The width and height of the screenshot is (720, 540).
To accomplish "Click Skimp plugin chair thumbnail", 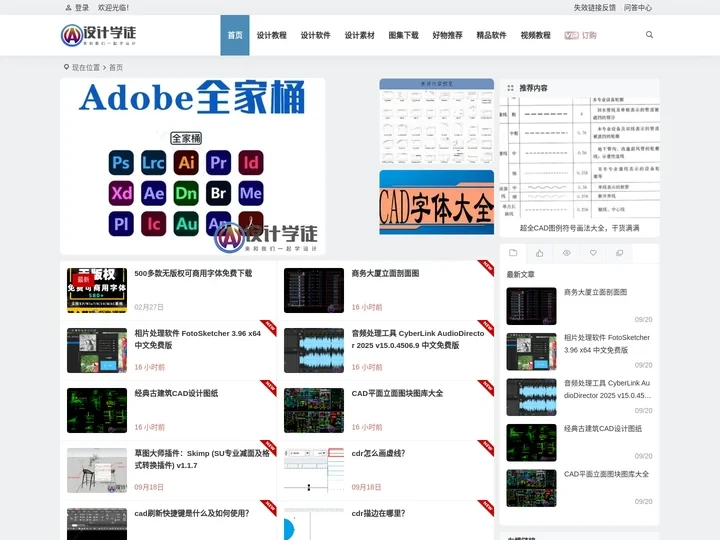I will [97, 471].
